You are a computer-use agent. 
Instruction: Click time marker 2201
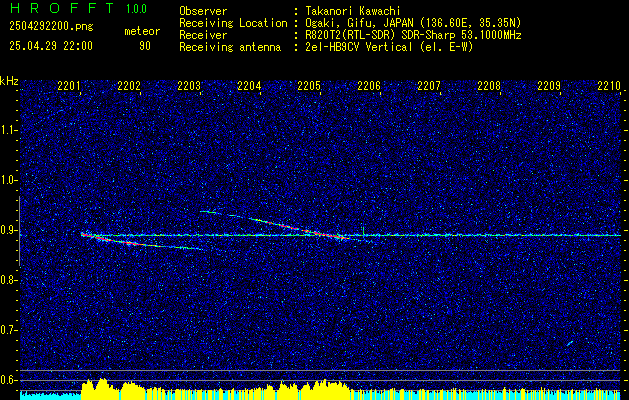[x=69, y=85]
